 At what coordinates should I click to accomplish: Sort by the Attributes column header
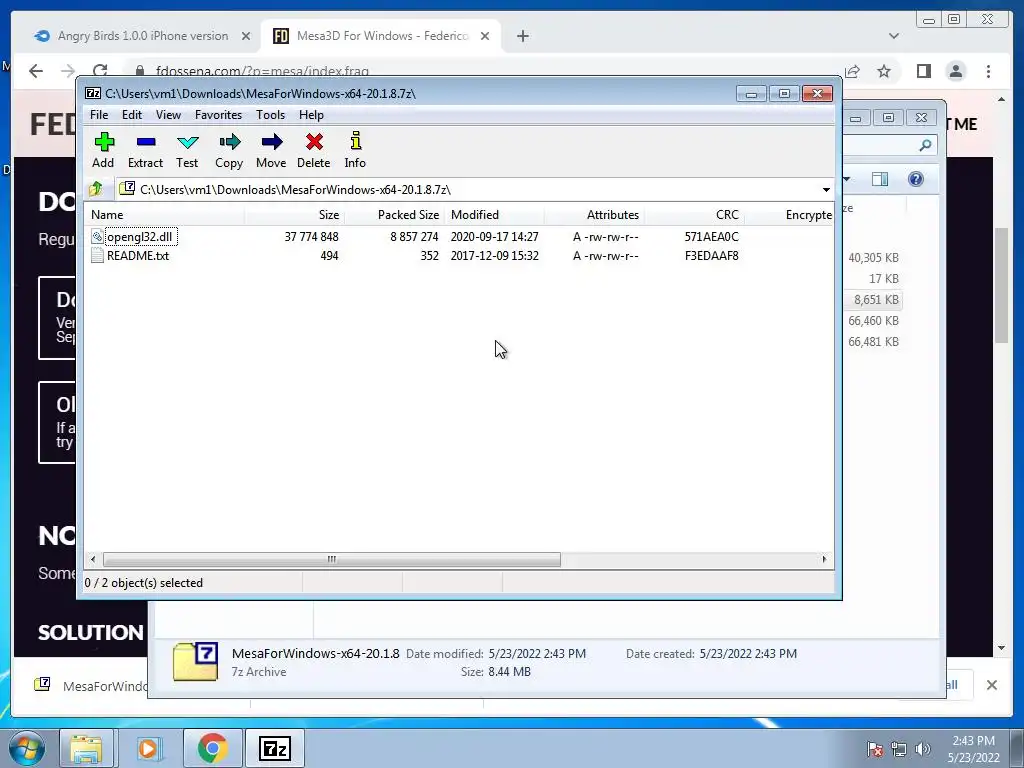pos(594,215)
